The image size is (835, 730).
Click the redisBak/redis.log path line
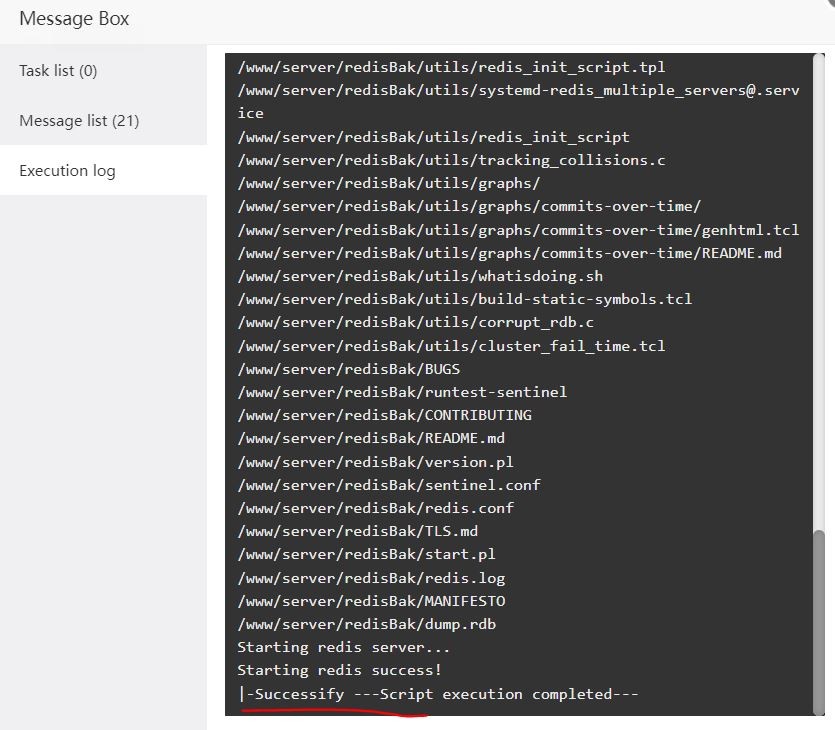pyautogui.click(x=371, y=578)
